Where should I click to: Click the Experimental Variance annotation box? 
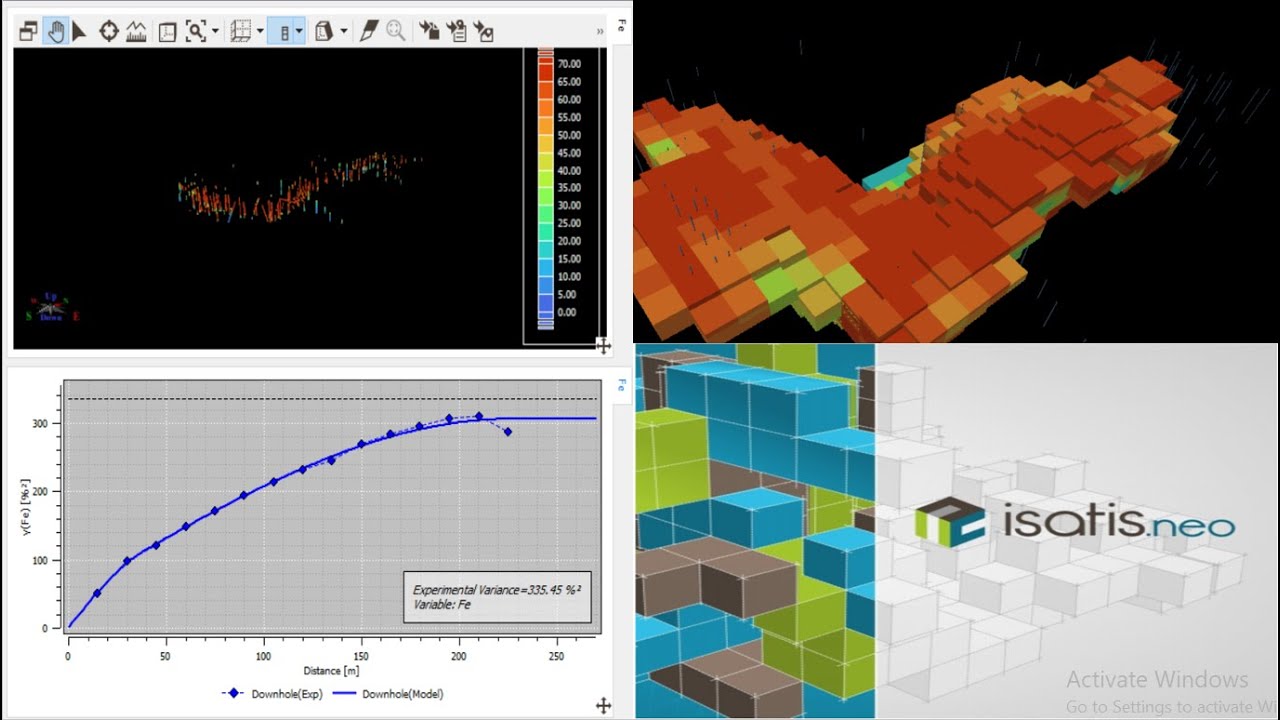496,597
